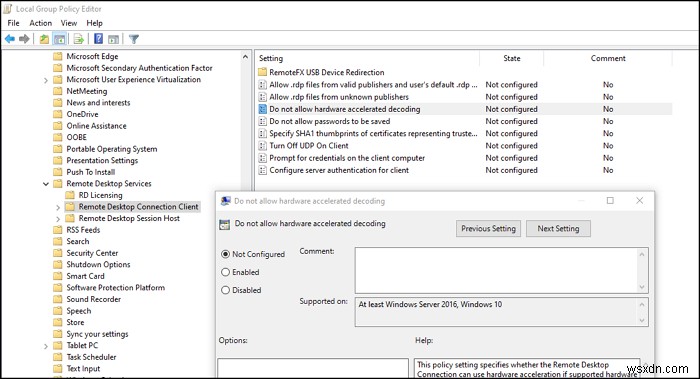
Task: Select Online Assistance in the tree
Action: (96, 126)
